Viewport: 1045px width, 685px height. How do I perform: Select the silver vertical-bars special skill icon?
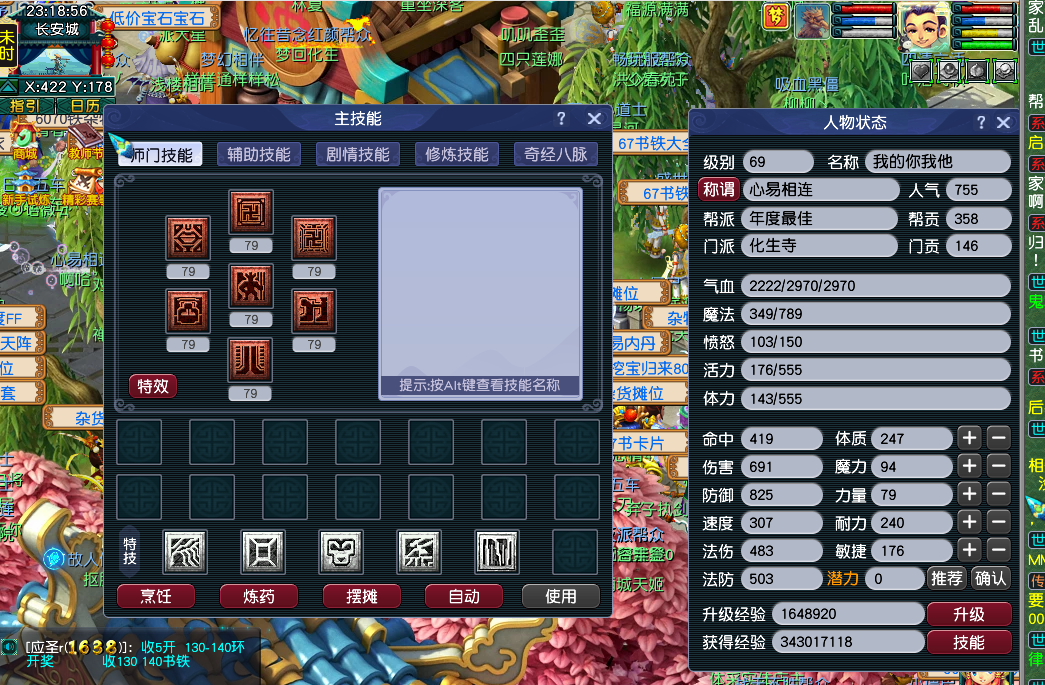(x=497, y=552)
